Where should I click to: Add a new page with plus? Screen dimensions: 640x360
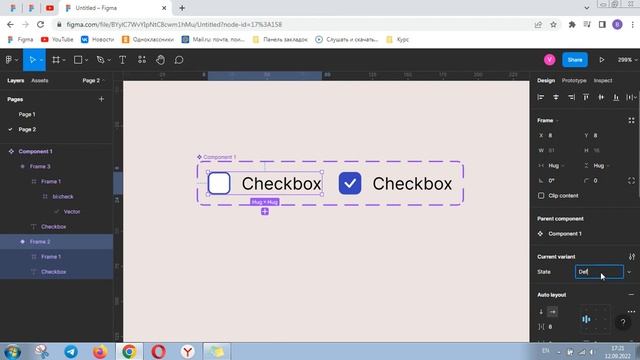101,99
